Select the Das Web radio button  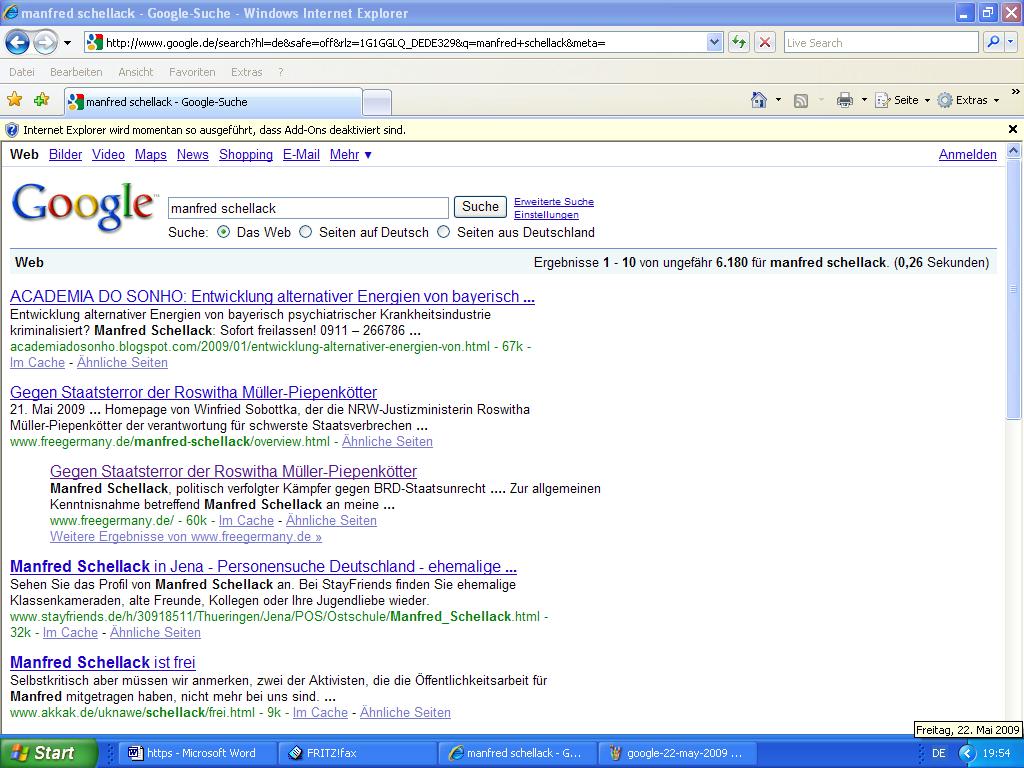coord(223,232)
